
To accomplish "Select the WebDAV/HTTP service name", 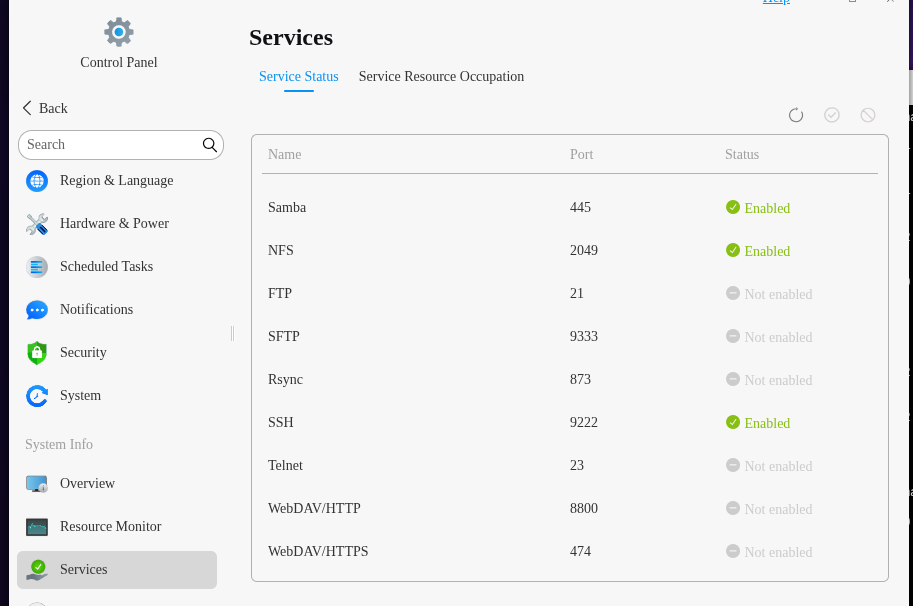I will (314, 509).
